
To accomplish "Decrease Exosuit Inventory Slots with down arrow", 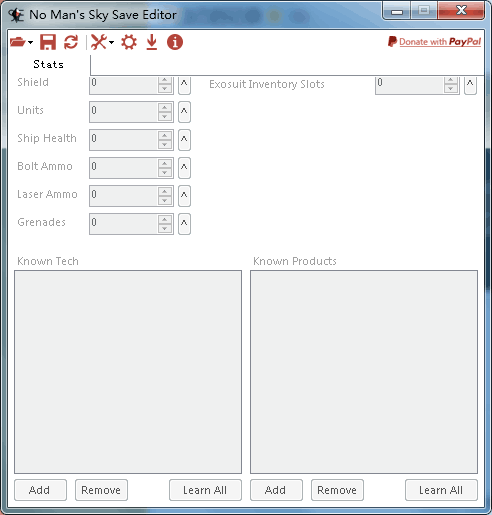I will (x=451, y=89).
